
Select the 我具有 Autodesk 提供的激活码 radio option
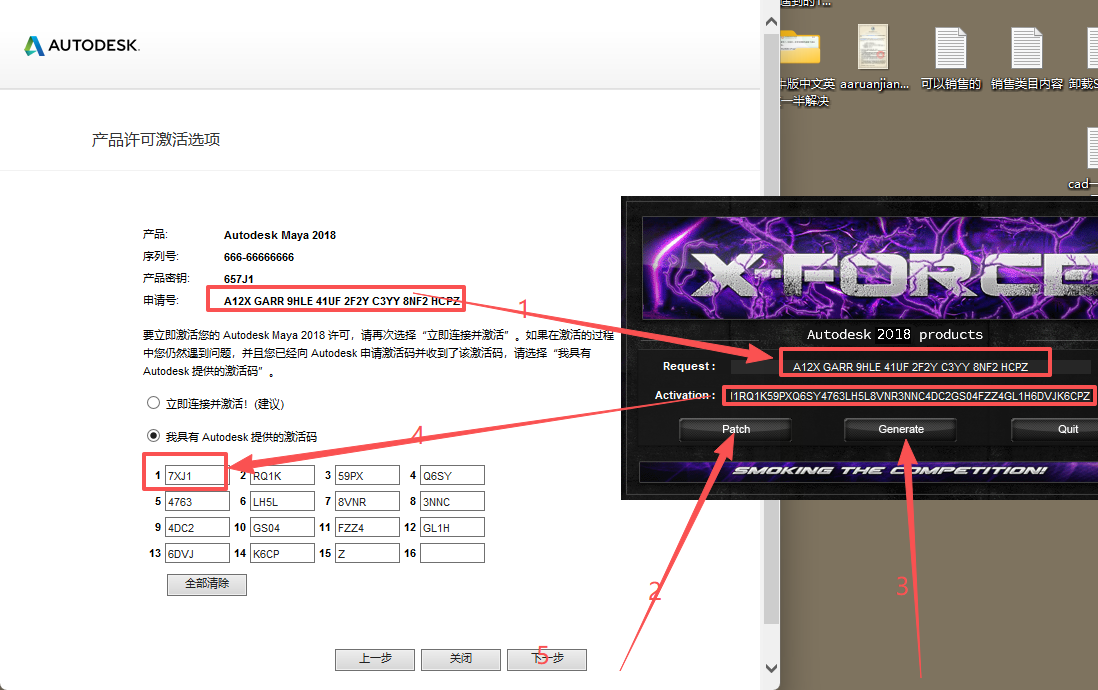[x=154, y=435]
